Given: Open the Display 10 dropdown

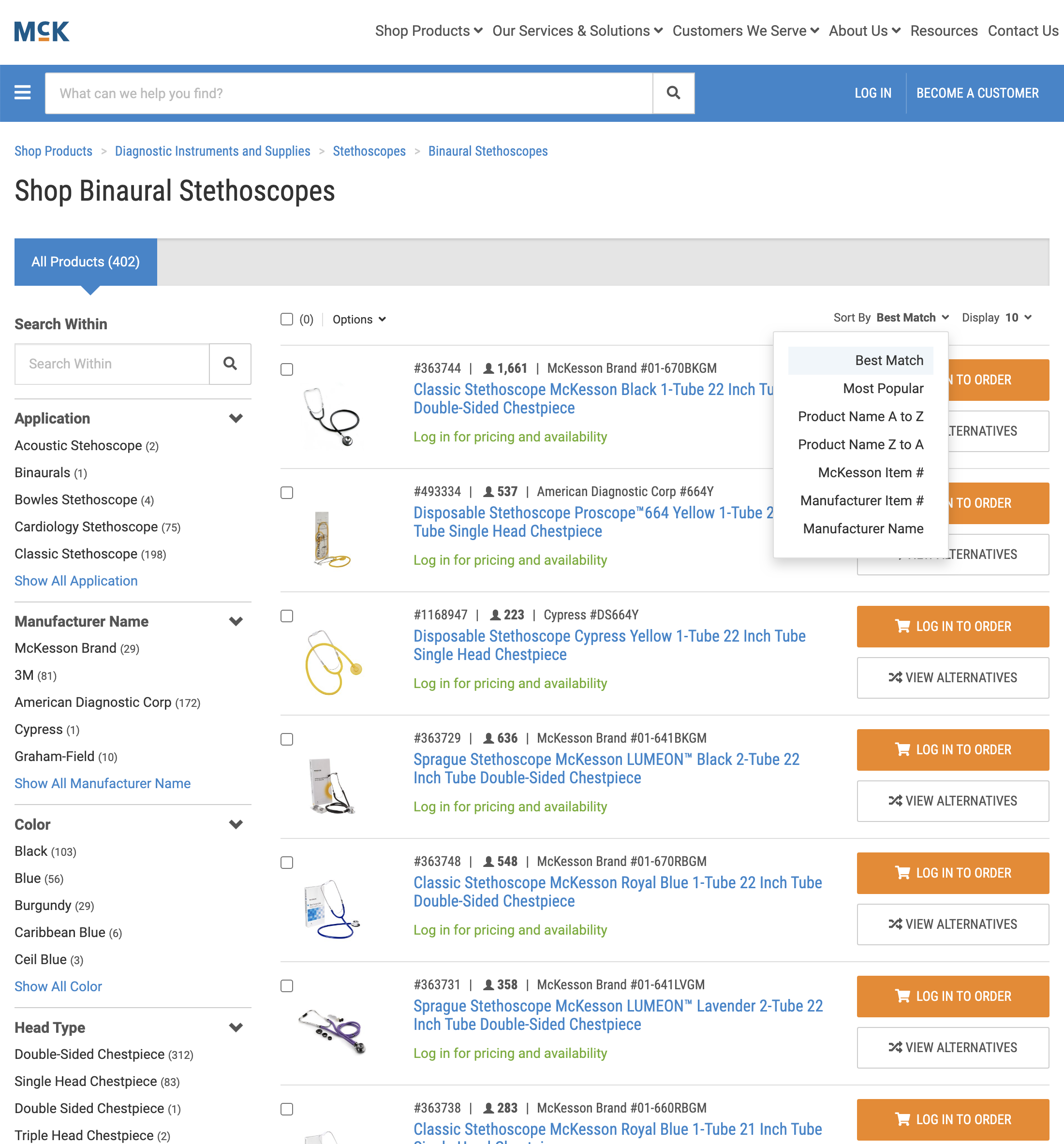Looking at the screenshot, I should click(x=1016, y=317).
